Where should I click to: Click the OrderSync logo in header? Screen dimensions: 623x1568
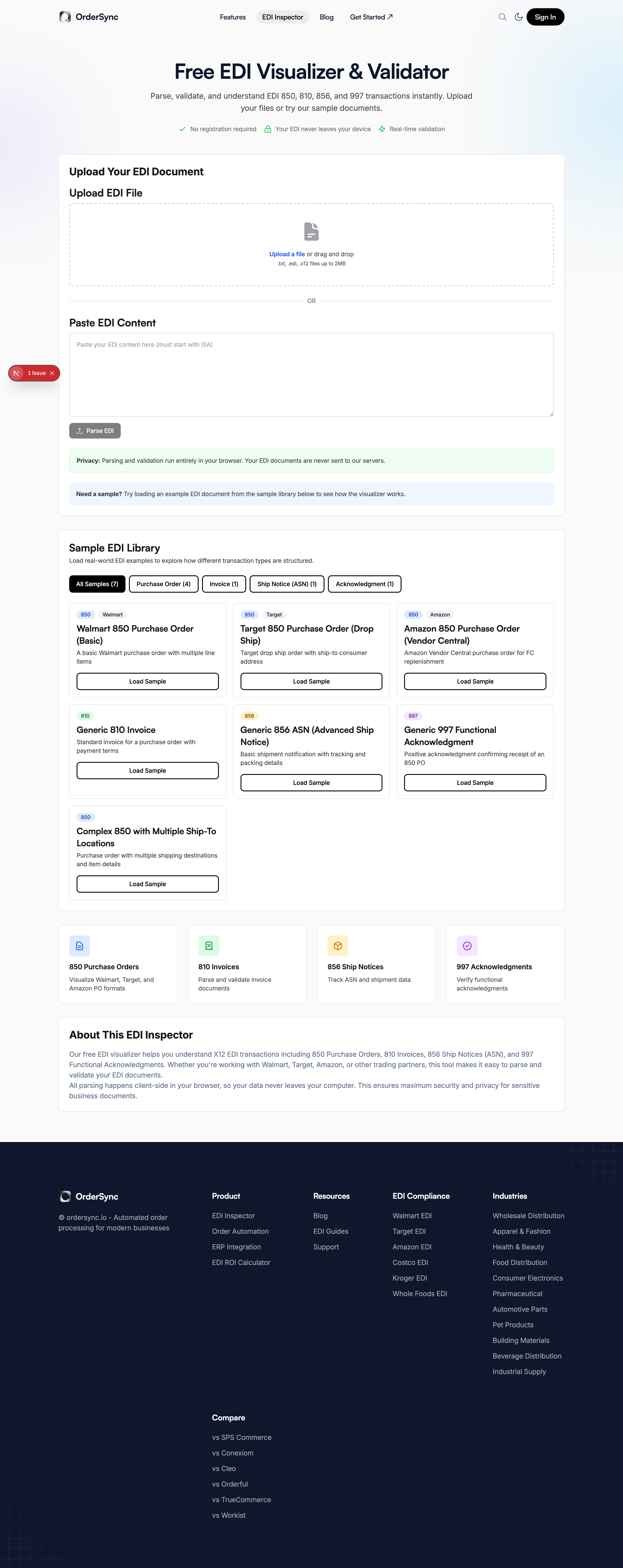[89, 17]
